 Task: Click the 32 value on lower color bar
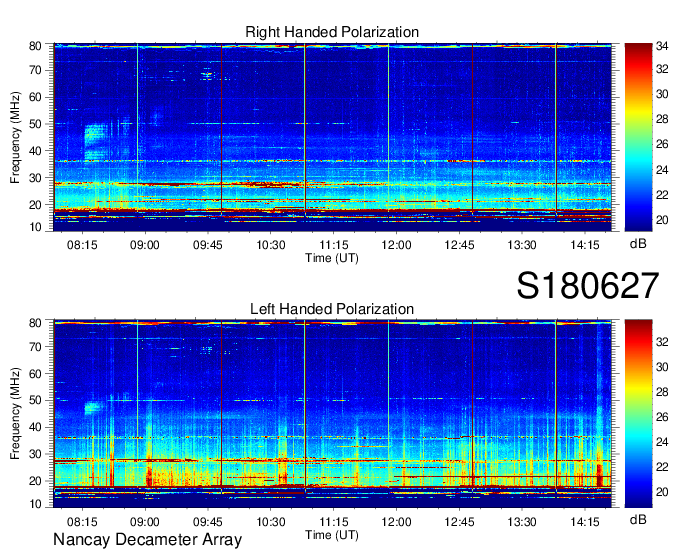662,342
